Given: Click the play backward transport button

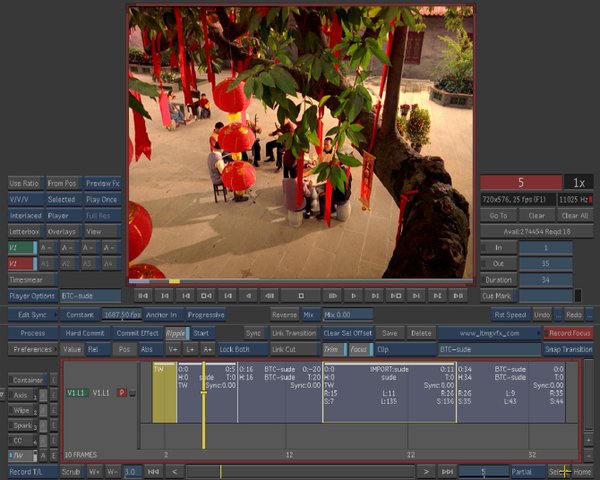Looking at the screenshot, I should pos(246,296).
